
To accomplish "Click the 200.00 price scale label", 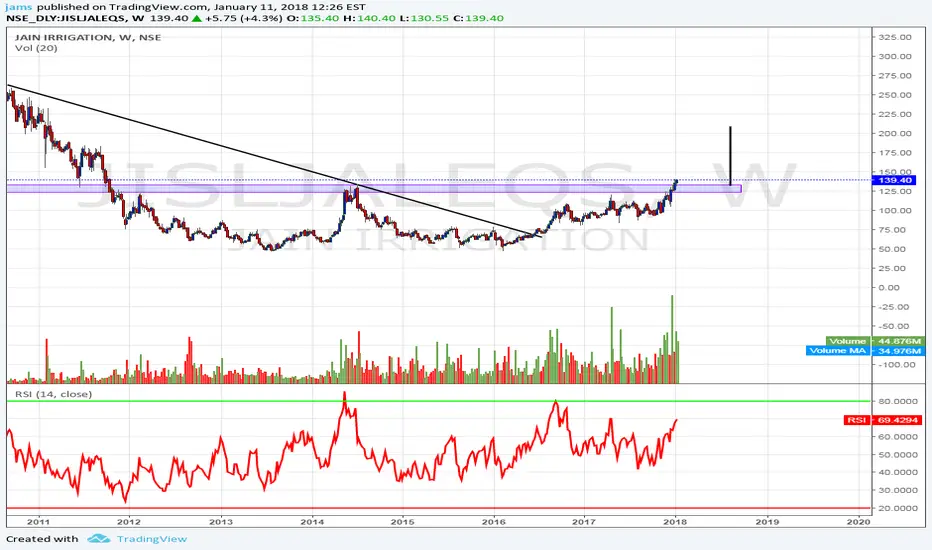I will (895, 133).
